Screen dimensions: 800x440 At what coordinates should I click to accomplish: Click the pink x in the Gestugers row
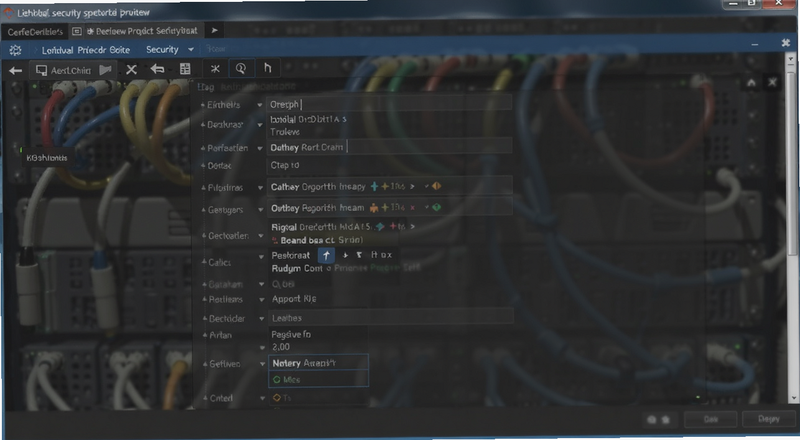coord(412,208)
